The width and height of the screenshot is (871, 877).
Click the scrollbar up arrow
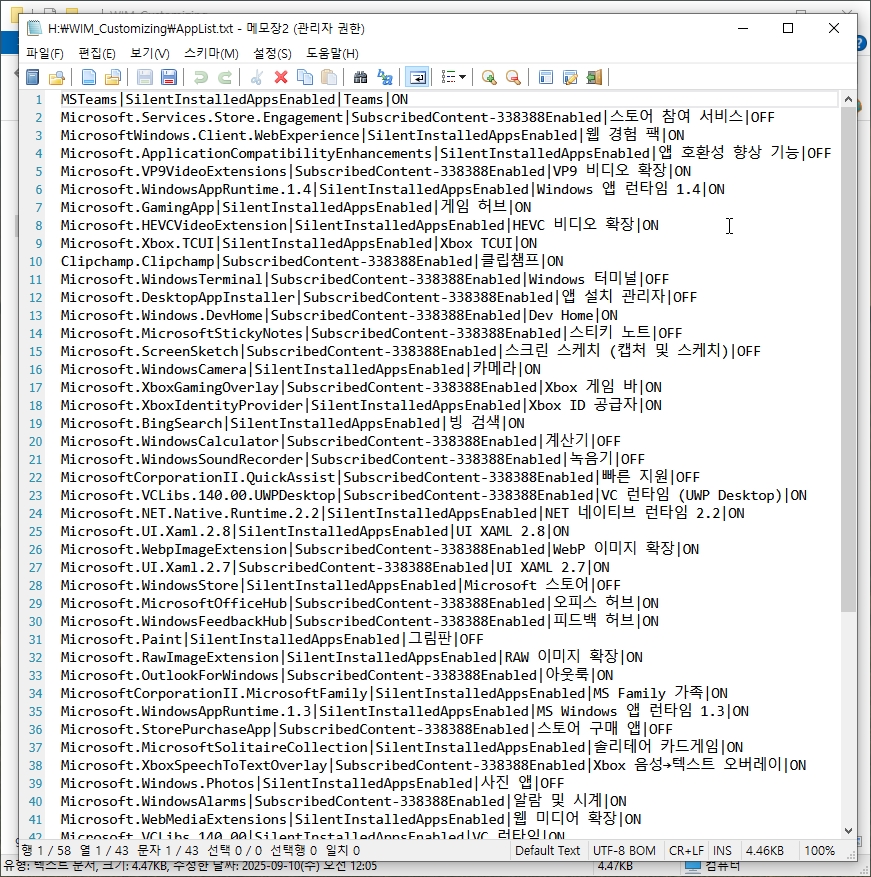pos(848,100)
